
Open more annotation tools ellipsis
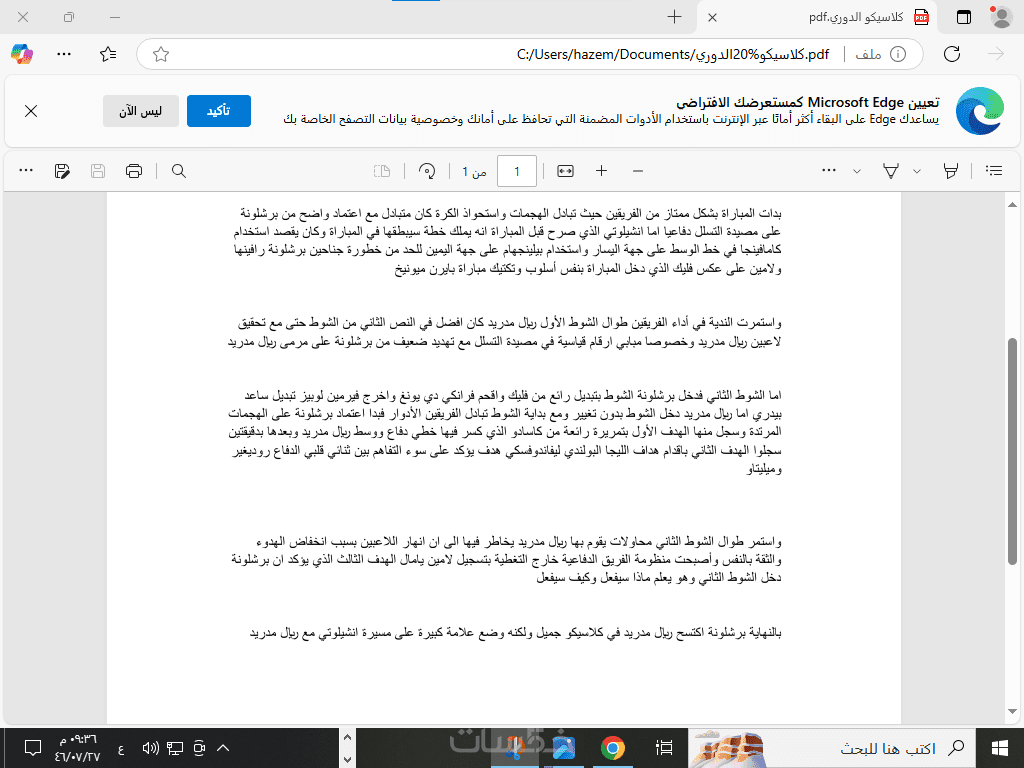[x=829, y=170]
